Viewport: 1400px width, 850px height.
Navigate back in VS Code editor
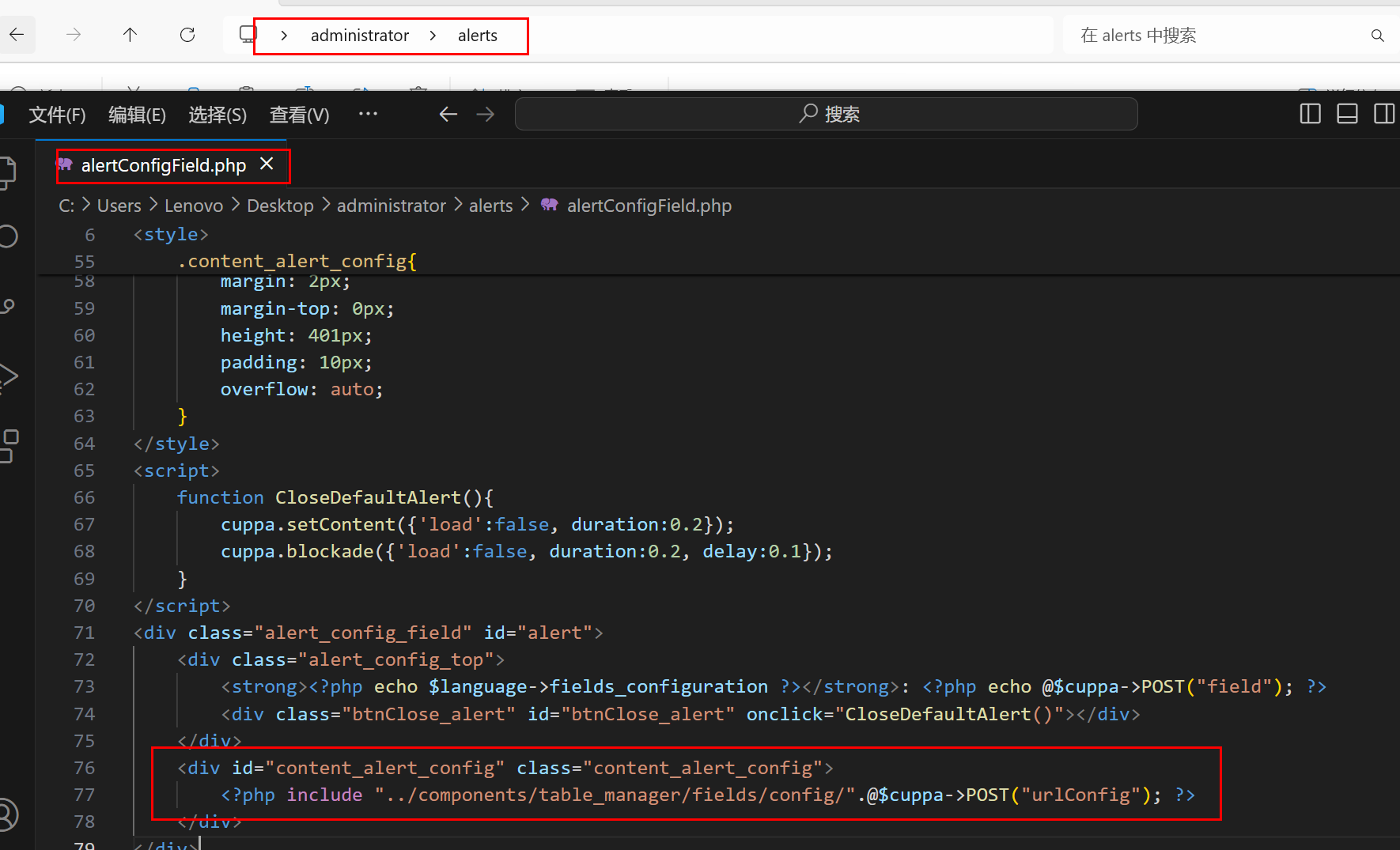(448, 115)
